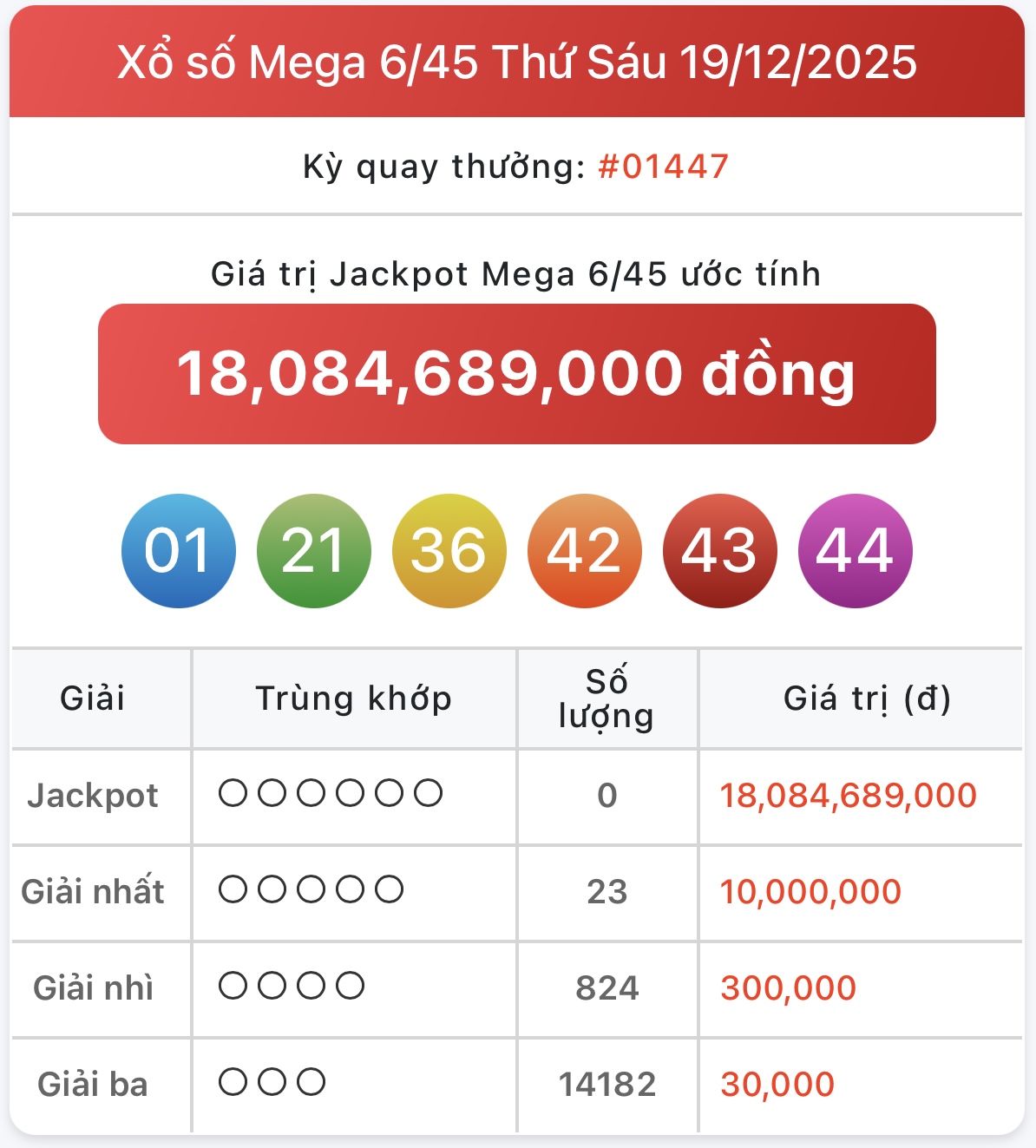Click the Giải column header
The image size is (1036, 1148).
click(x=93, y=699)
